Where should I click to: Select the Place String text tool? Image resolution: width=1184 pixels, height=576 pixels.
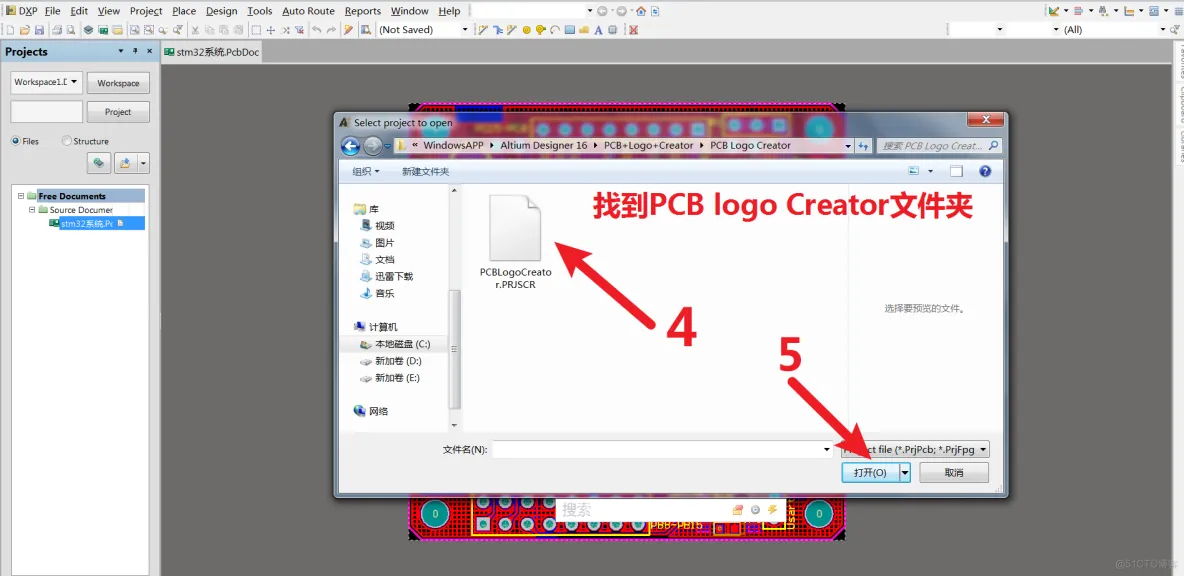(598, 29)
